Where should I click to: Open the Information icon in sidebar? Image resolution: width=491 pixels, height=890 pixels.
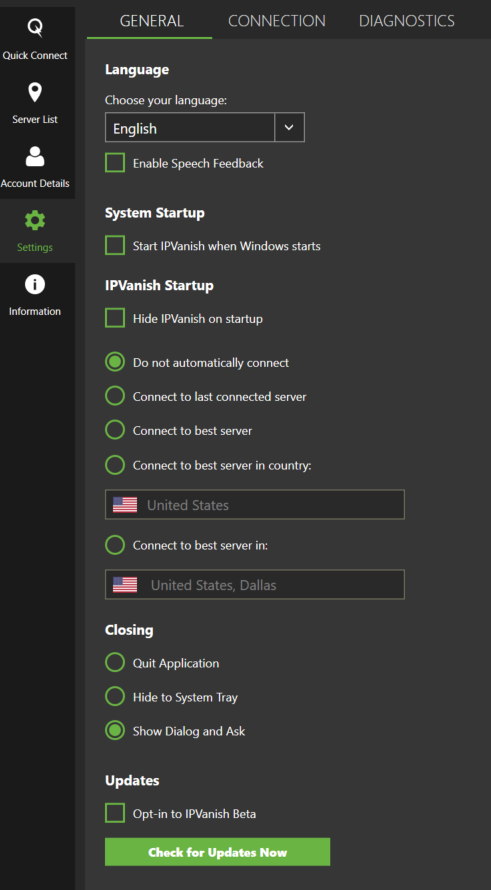(x=35, y=284)
